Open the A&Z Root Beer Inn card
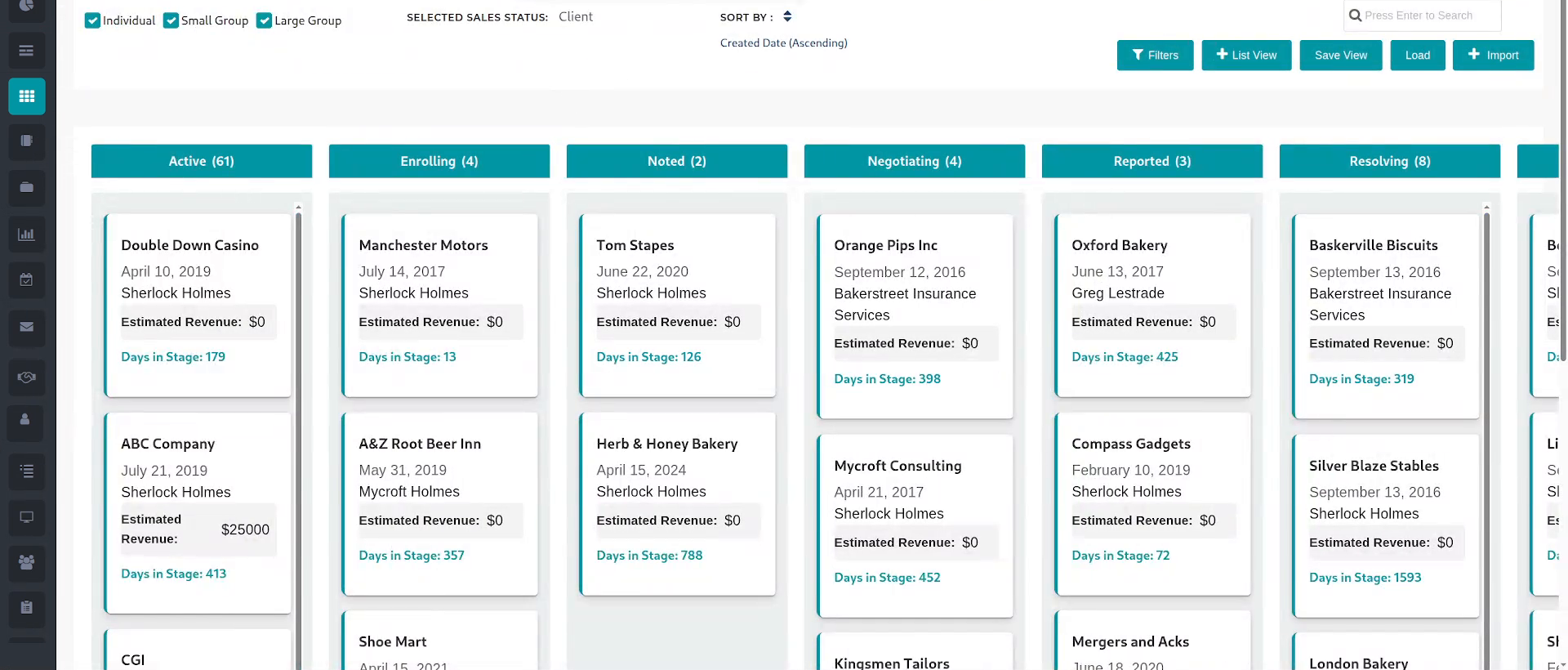1568x670 pixels. pyautogui.click(x=440, y=504)
